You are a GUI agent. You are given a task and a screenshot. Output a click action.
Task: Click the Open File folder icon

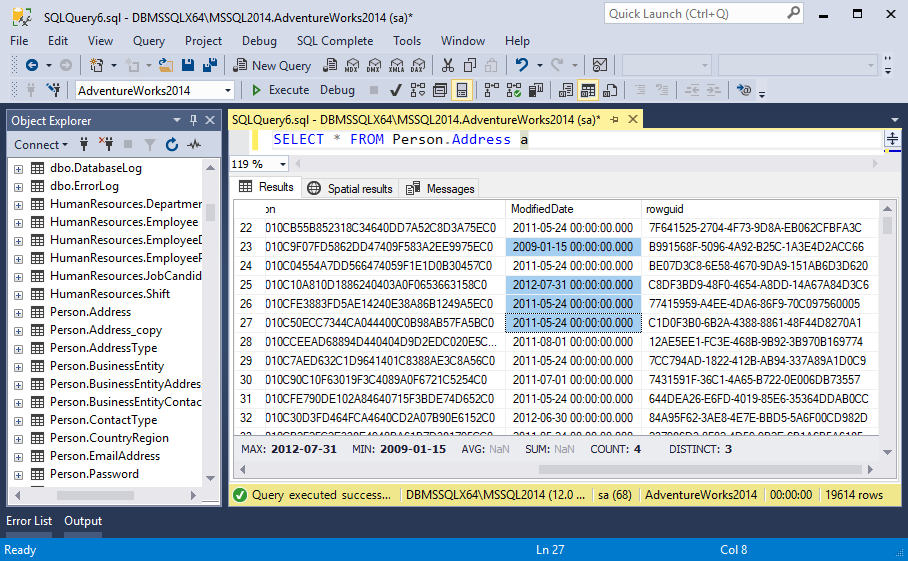[x=166, y=65]
